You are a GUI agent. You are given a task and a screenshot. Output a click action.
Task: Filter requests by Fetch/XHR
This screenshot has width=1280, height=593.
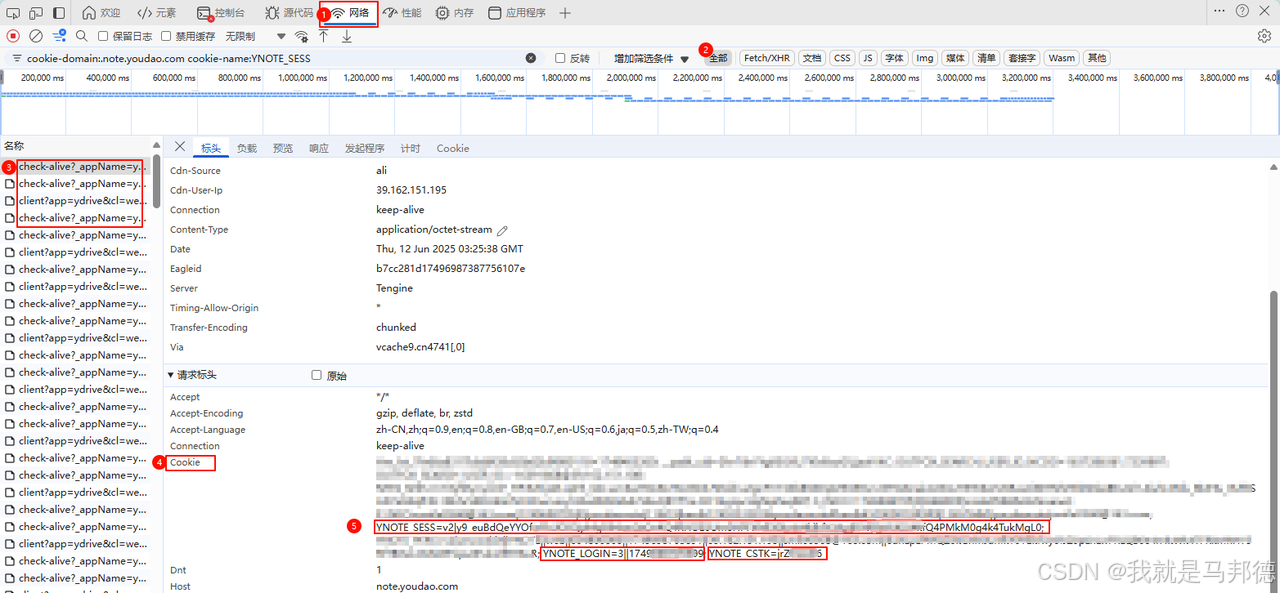(767, 58)
